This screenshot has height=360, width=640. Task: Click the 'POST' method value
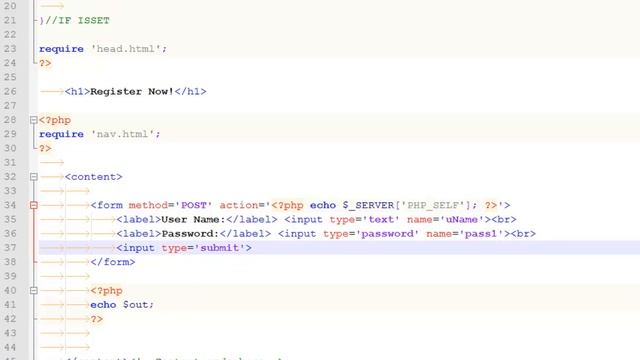click(x=194, y=205)
